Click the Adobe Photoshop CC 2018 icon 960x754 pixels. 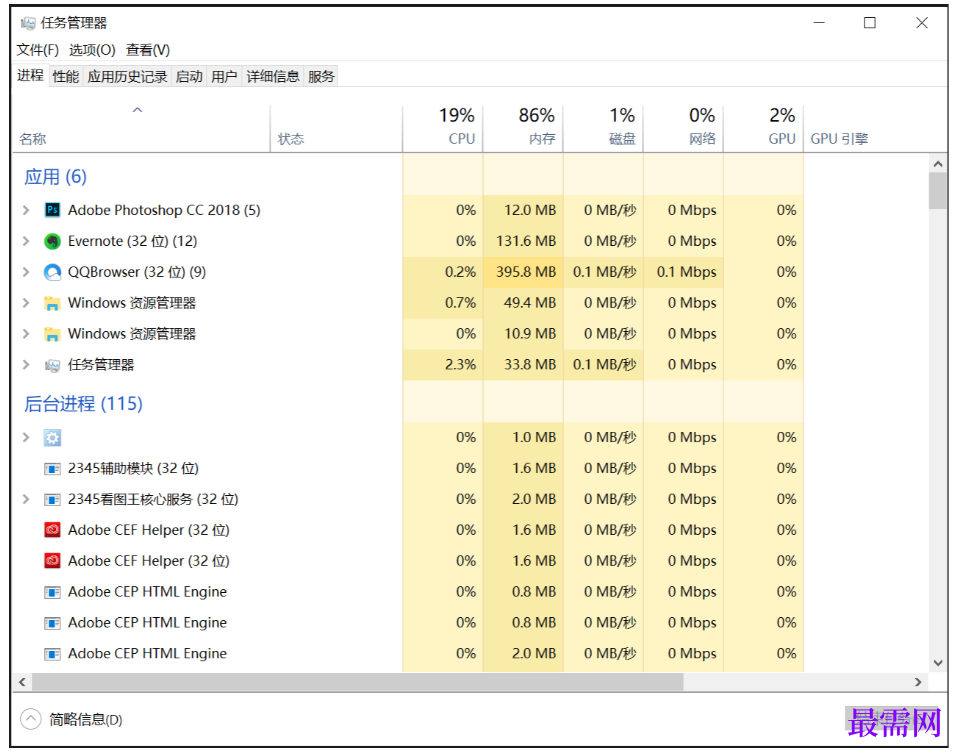[x=53, y=210]
